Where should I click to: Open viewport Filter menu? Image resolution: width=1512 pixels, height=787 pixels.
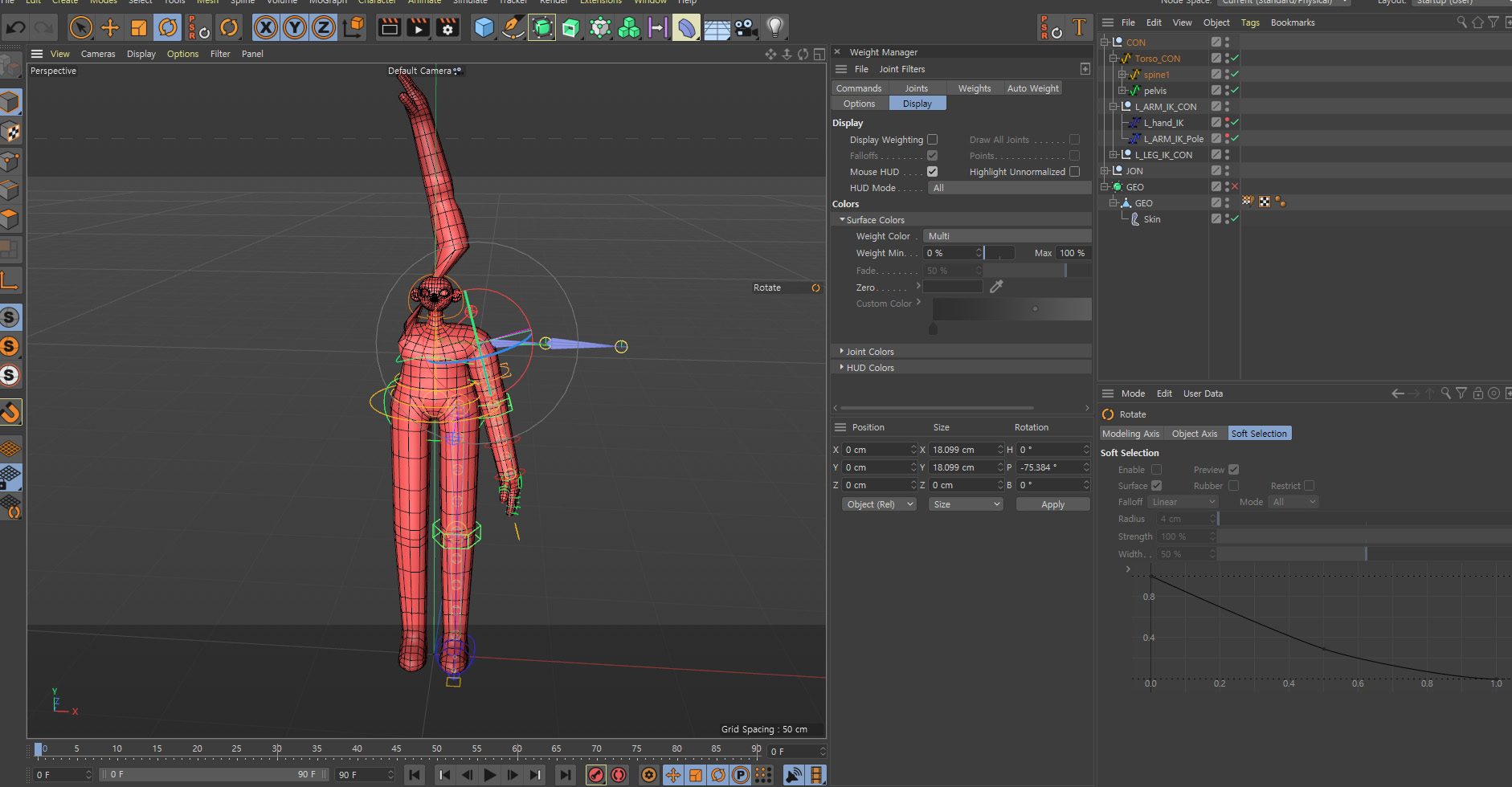pyautogui.click(x=220, y=54)
